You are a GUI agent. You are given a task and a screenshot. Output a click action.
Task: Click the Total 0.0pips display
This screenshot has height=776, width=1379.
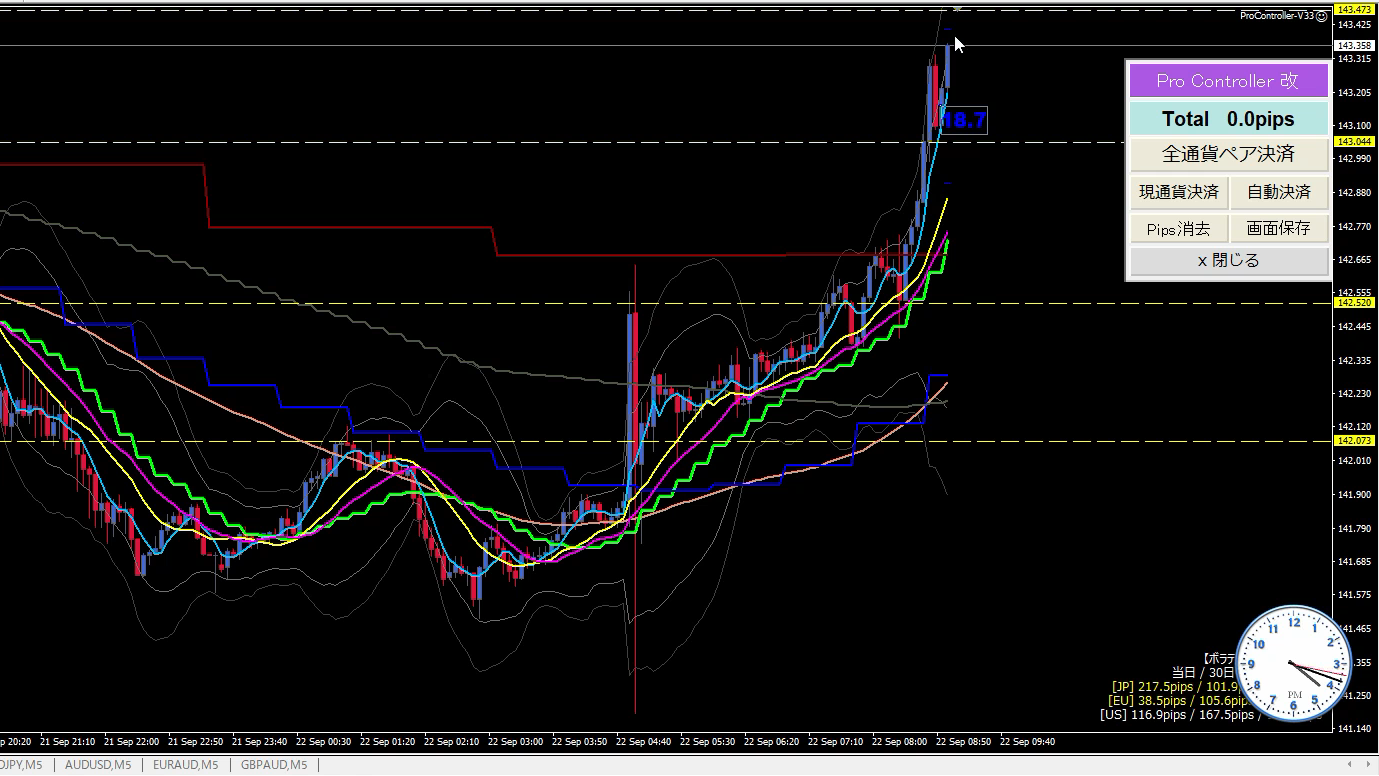(x=1228, y=119)
